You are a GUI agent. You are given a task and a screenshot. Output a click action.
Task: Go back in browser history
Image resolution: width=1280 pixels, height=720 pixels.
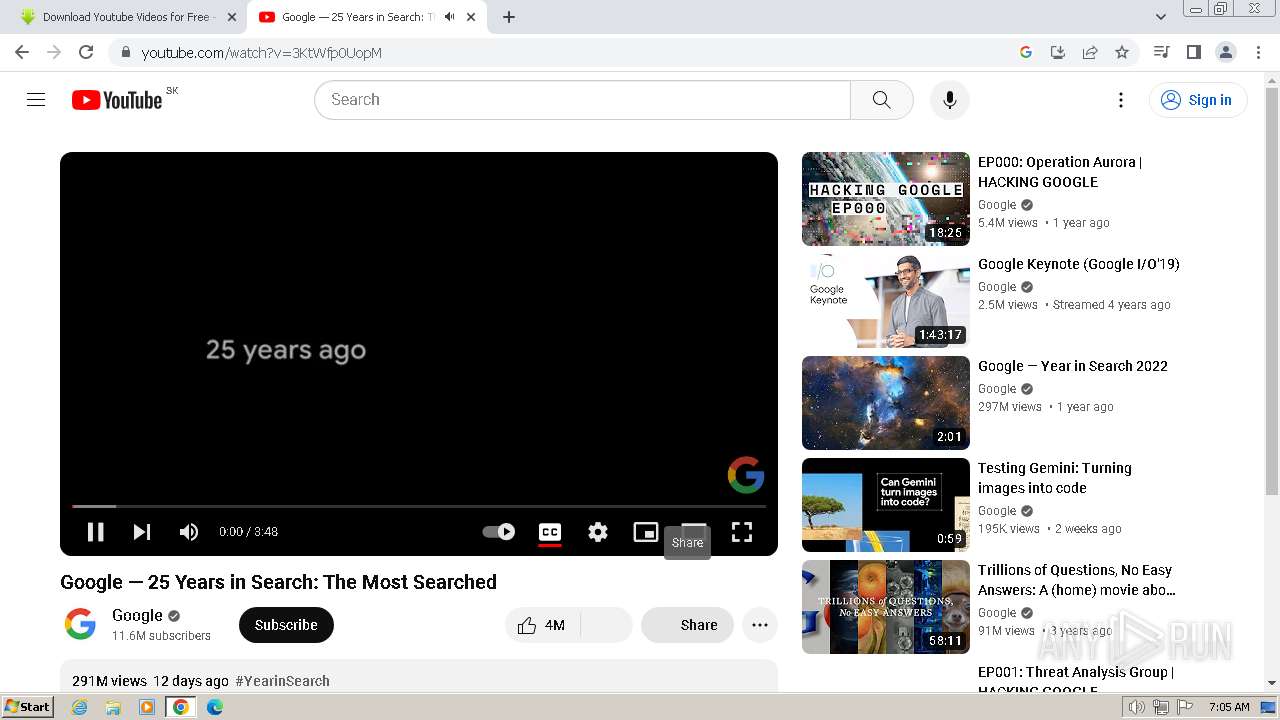22,52
